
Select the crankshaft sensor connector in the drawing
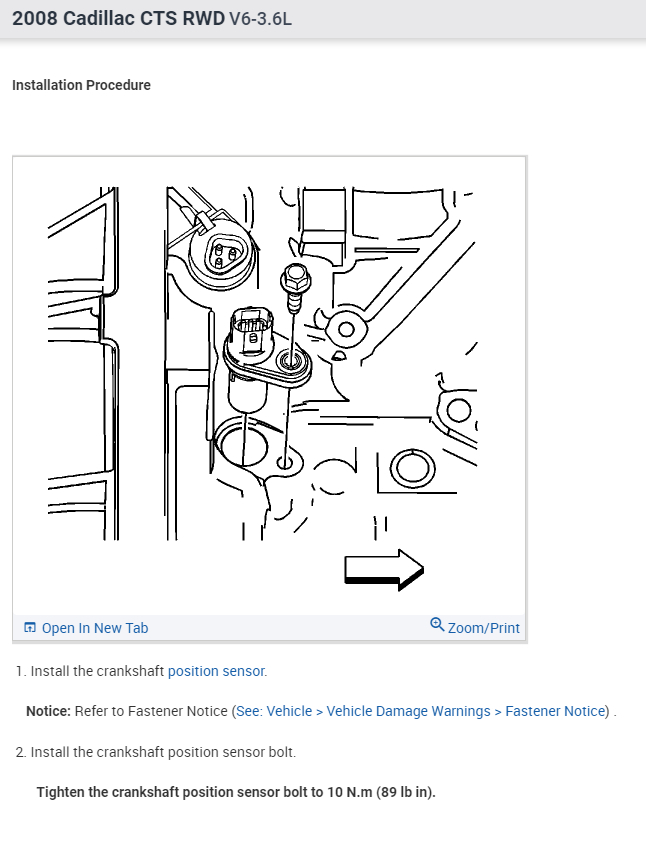tap(252, 330)
